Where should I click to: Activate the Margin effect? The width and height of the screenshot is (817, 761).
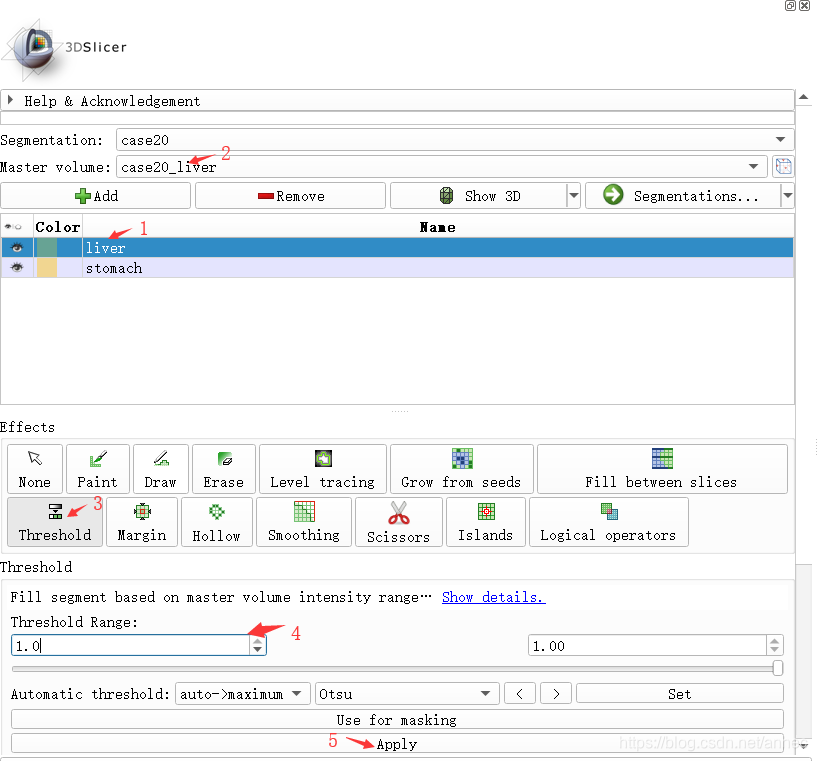pyautogui.click(x=142, y=522)
